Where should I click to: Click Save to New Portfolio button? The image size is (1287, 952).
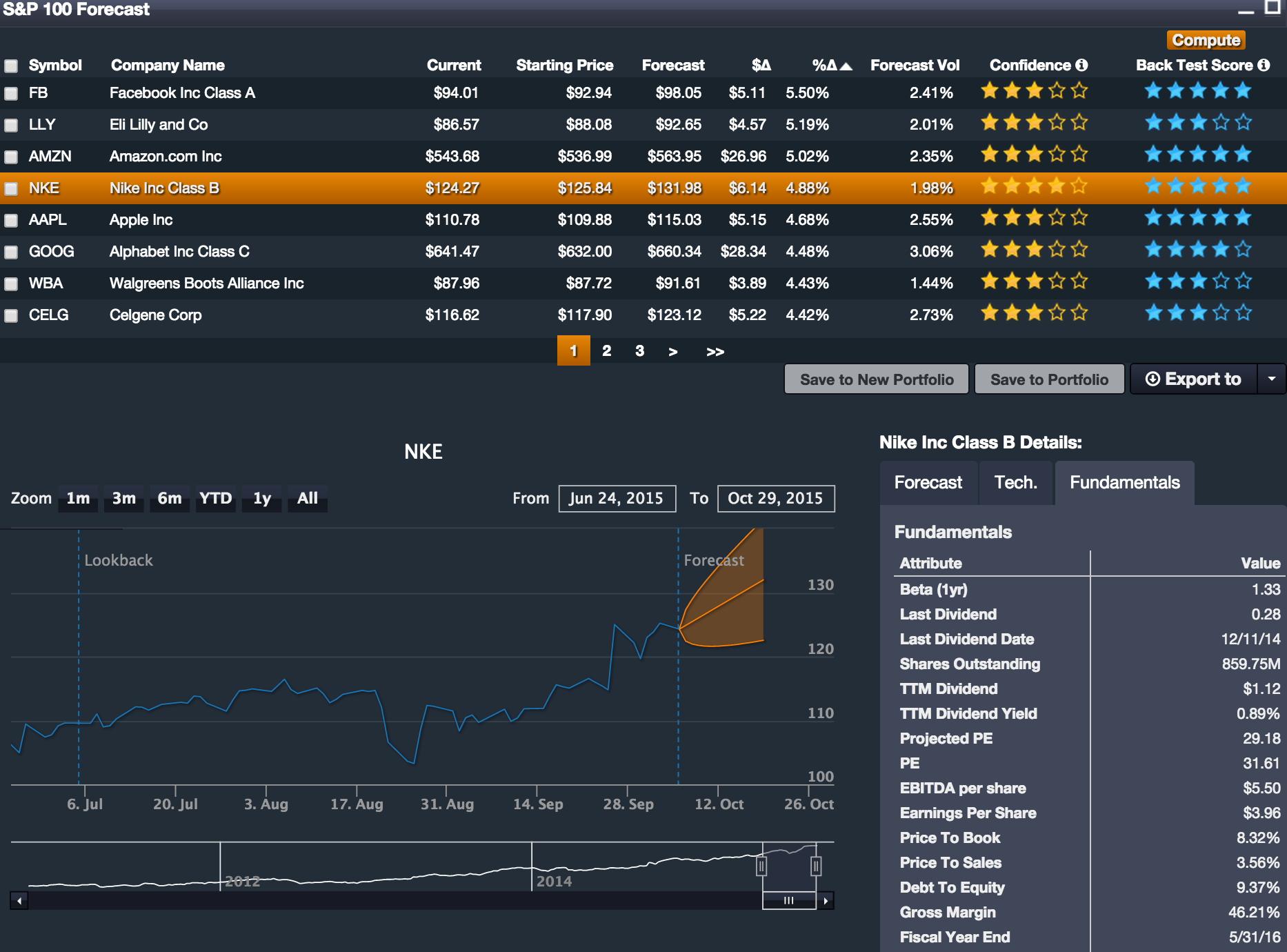876,379
